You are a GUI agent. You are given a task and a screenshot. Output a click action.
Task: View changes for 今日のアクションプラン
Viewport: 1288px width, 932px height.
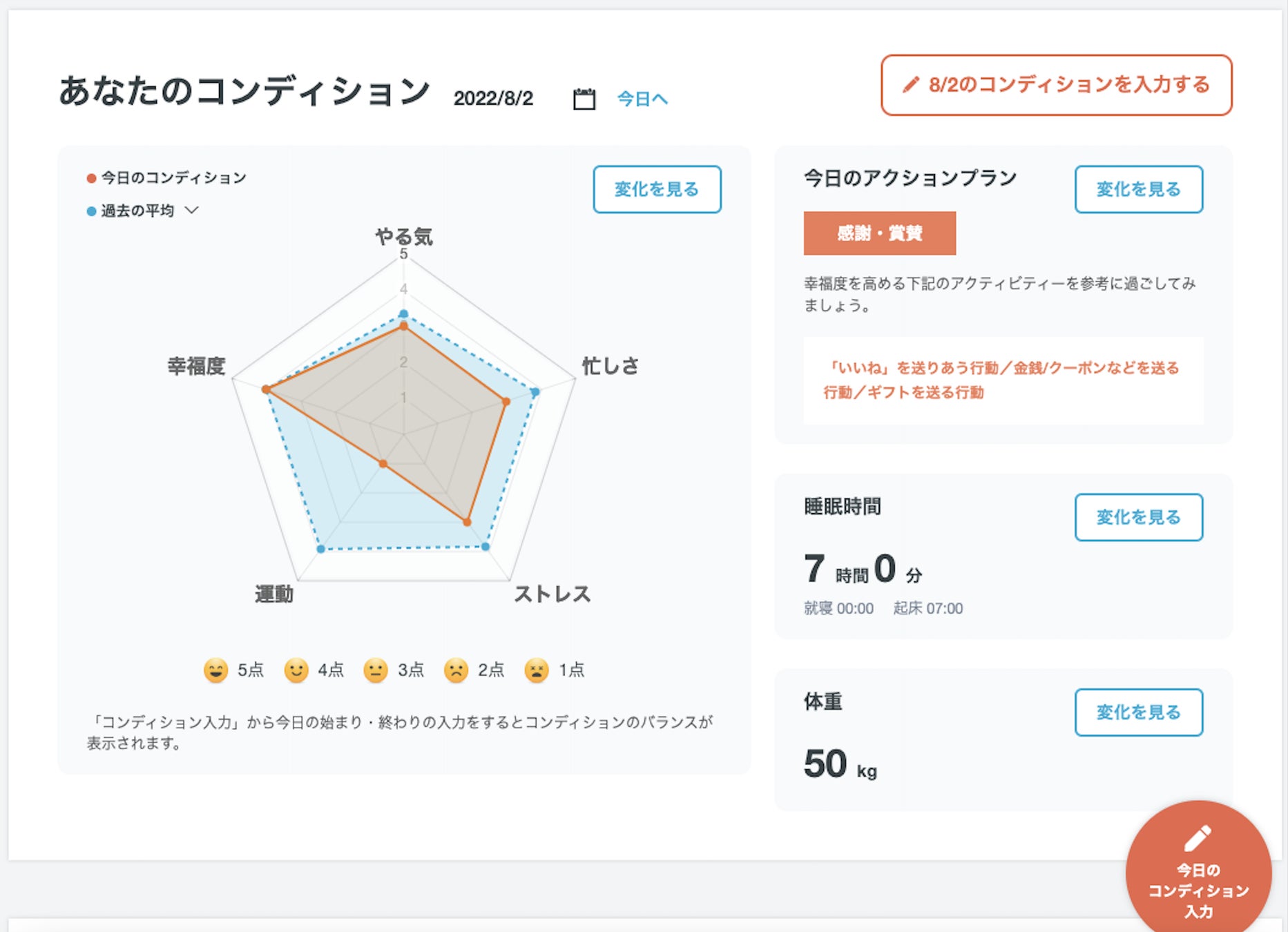[x=1138, y=189]
